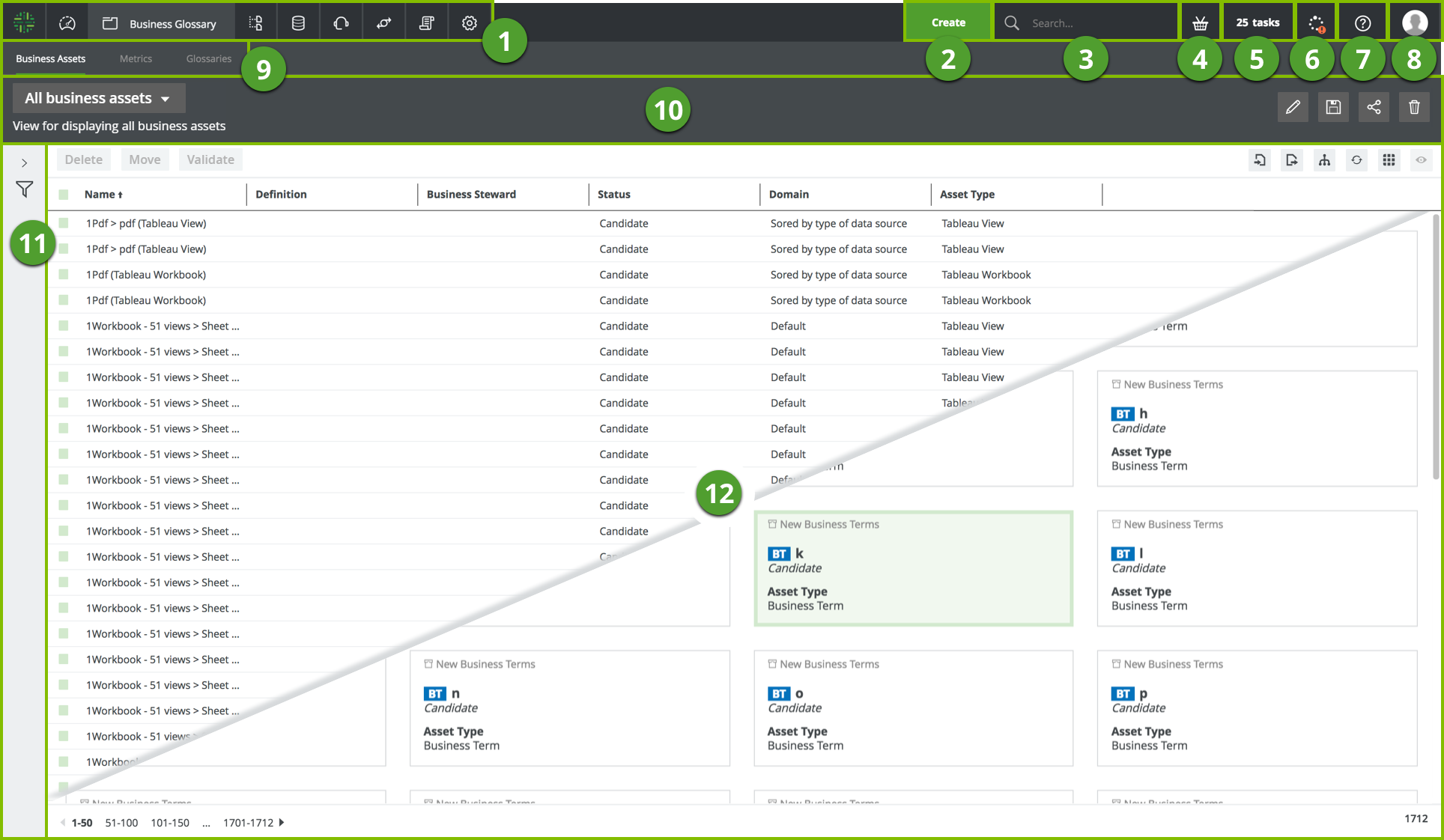Click the green Create button
Image resolution: width=1444 pixels, height=840 pixels.
pos(947,22)
